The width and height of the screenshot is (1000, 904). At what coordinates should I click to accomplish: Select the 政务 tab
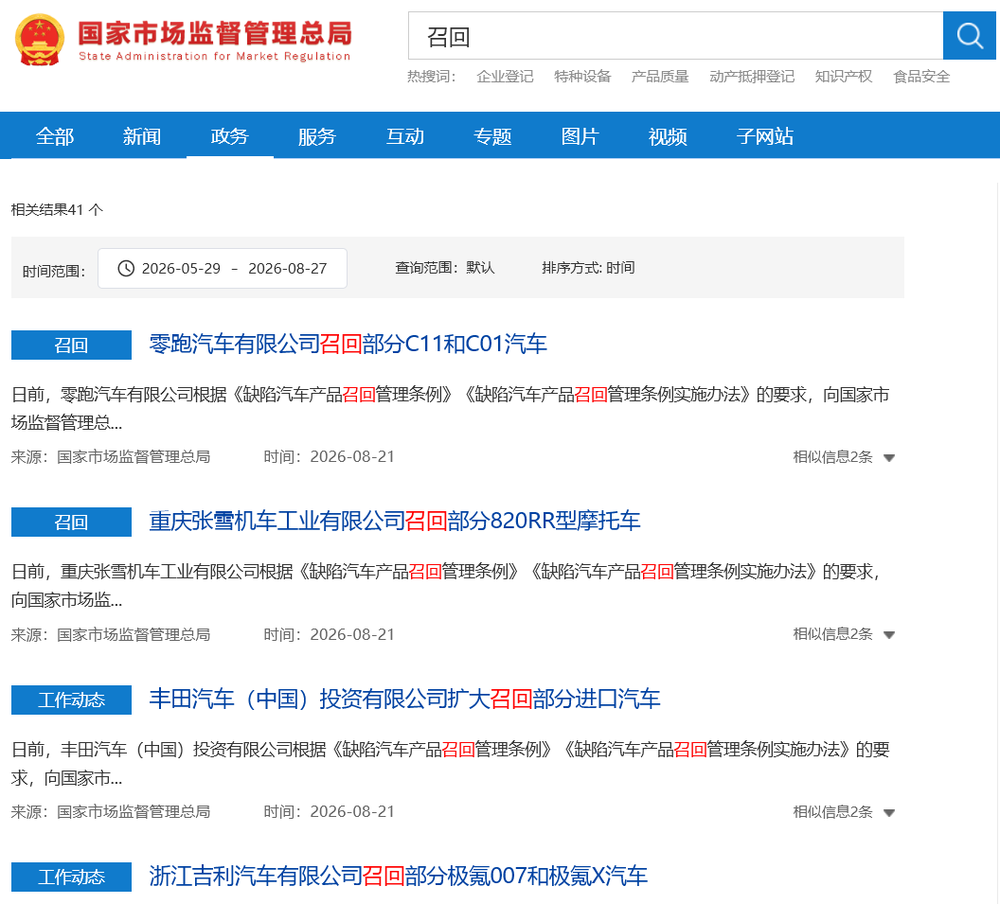pyautogui.click(x=230, y=136)
